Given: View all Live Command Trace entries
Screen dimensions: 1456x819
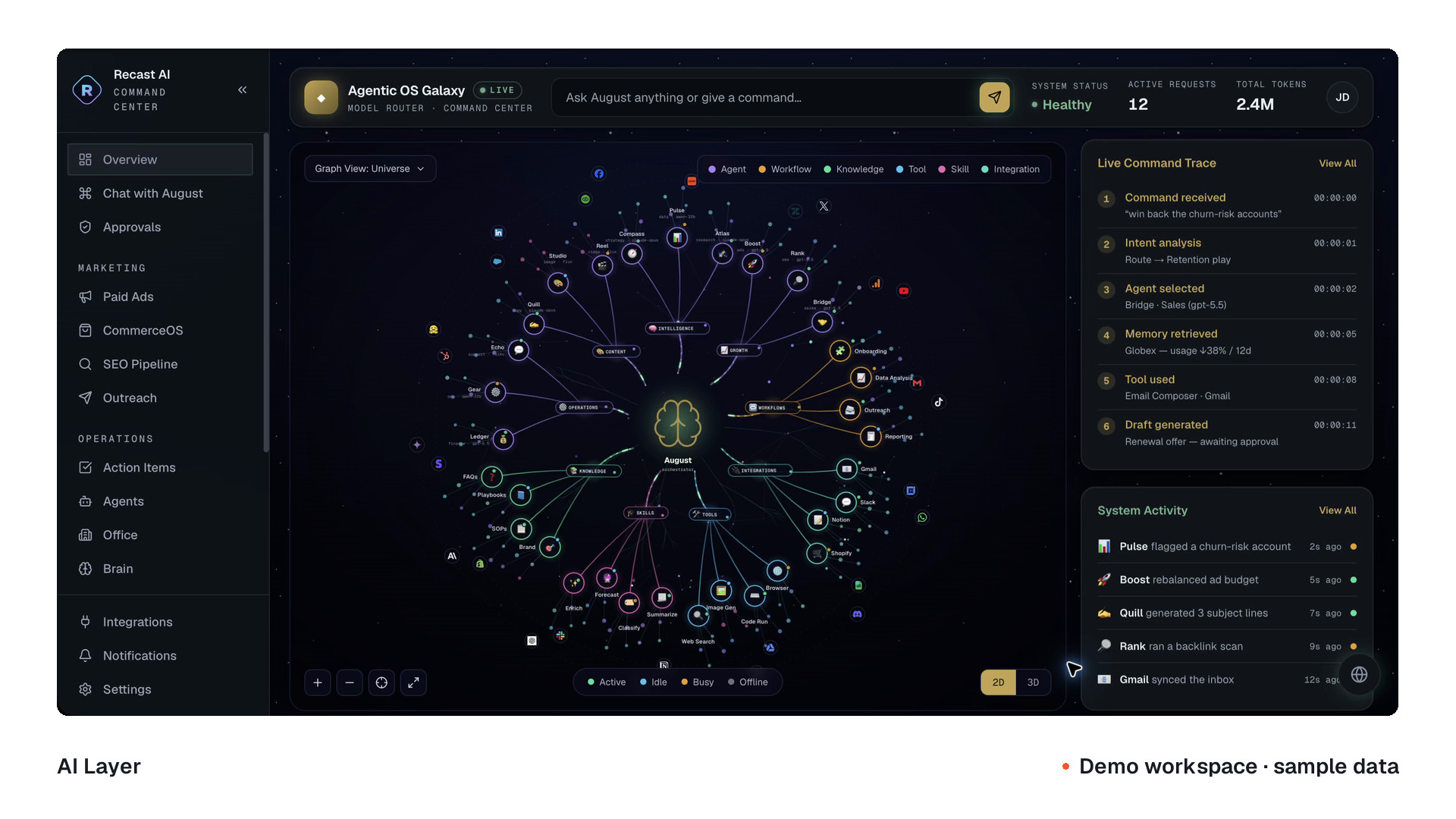Looking at the screenshot, I should [1337, 163].
